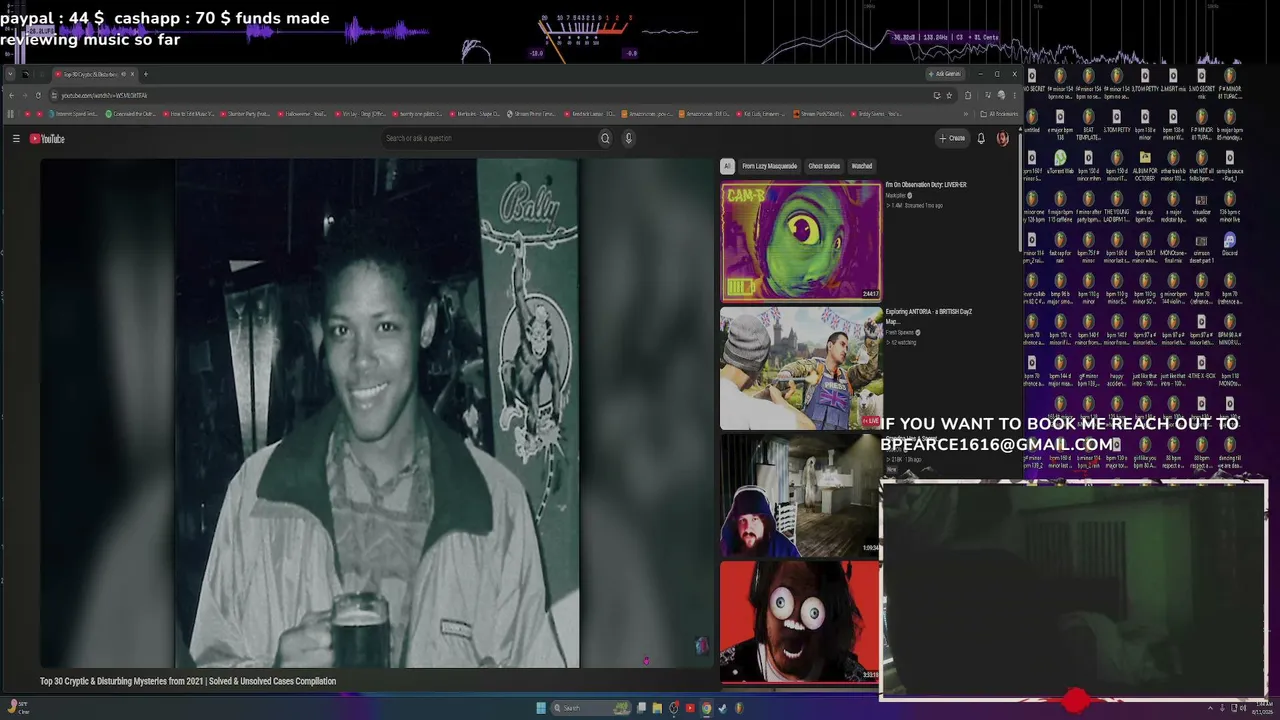Open the taskbar weather widget
The width and height of the screenshot is (1280, 720).
18,708
